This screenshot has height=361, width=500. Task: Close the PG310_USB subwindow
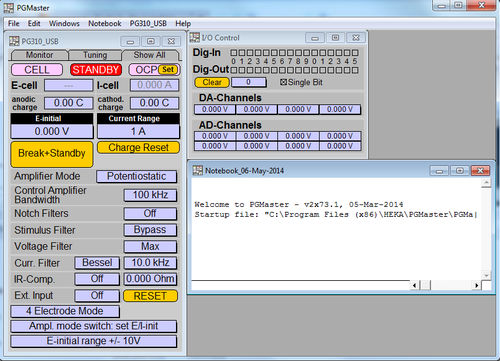click(171, 41)
